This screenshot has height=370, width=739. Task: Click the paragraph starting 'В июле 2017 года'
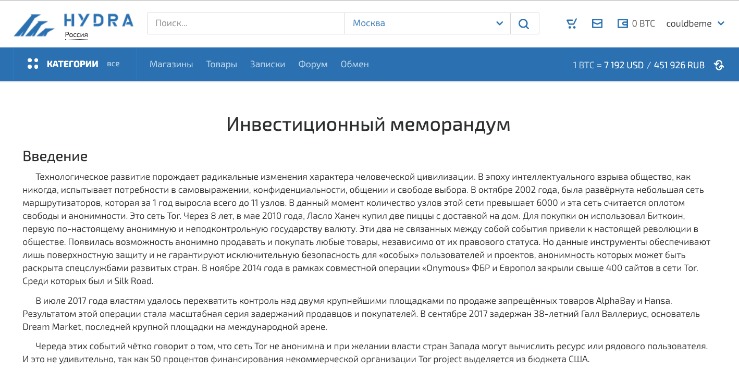pos(361,314)
